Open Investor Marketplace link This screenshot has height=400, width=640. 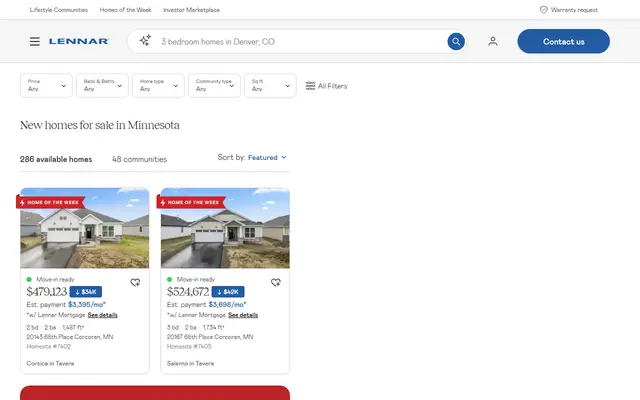click(x=191, y=10)
